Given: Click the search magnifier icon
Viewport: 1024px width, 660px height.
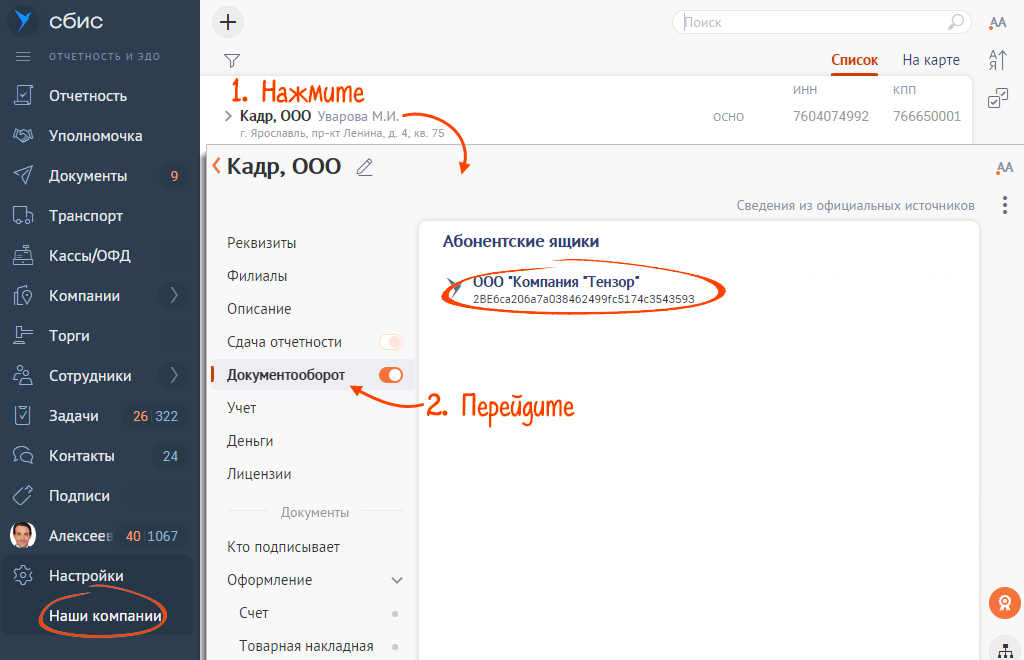Looking at the screenshot, I should pyautogui.click(x=956, y=22).
